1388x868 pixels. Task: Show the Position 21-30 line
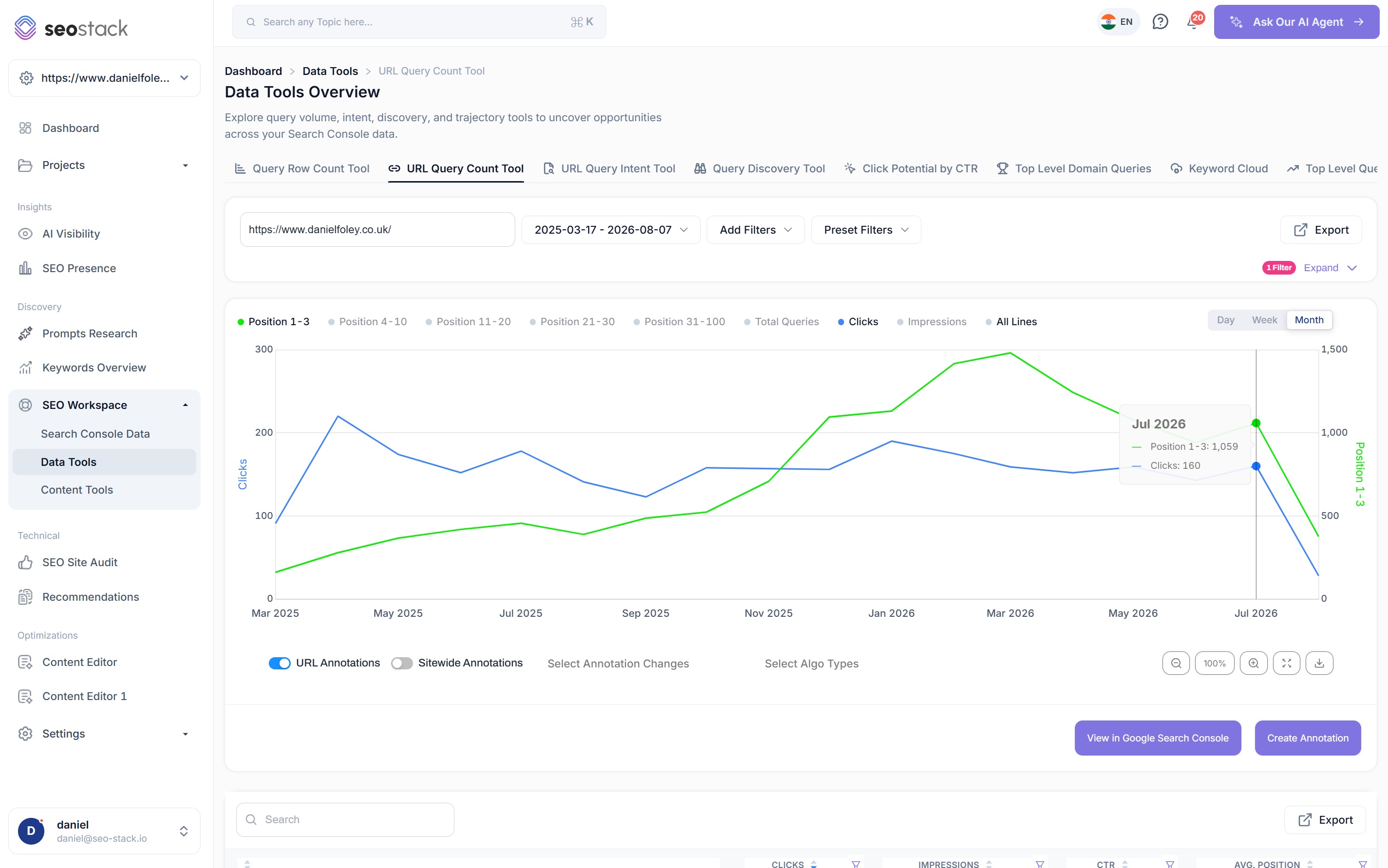(572, 321)
